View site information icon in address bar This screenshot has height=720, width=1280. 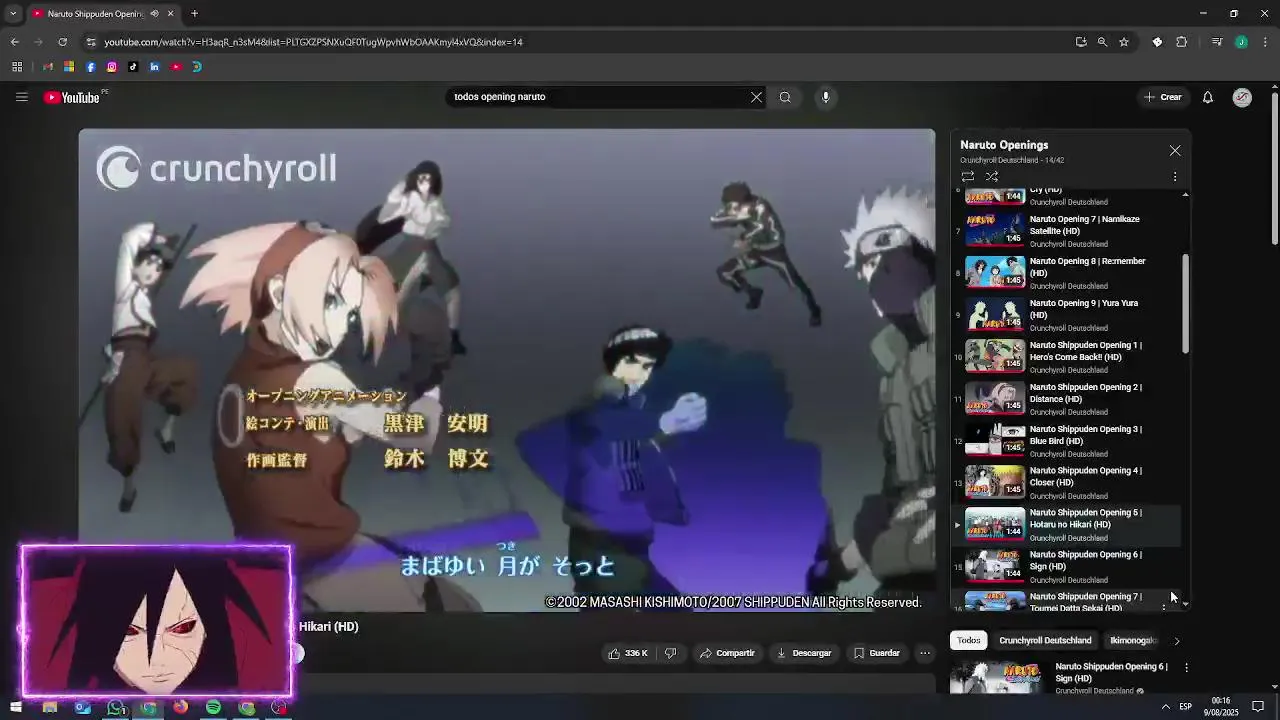coord(91,42)
